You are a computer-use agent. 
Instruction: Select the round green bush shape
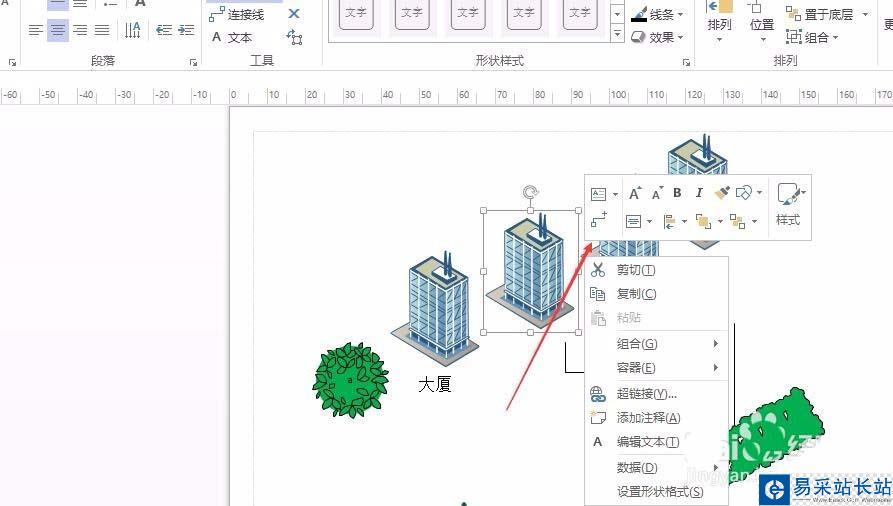pos(350,380)
